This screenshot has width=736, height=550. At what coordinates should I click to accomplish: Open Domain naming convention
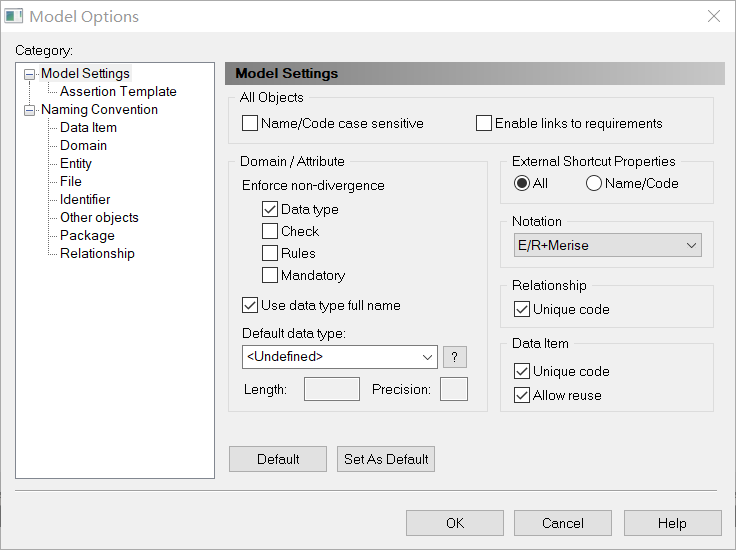(84, 145)
